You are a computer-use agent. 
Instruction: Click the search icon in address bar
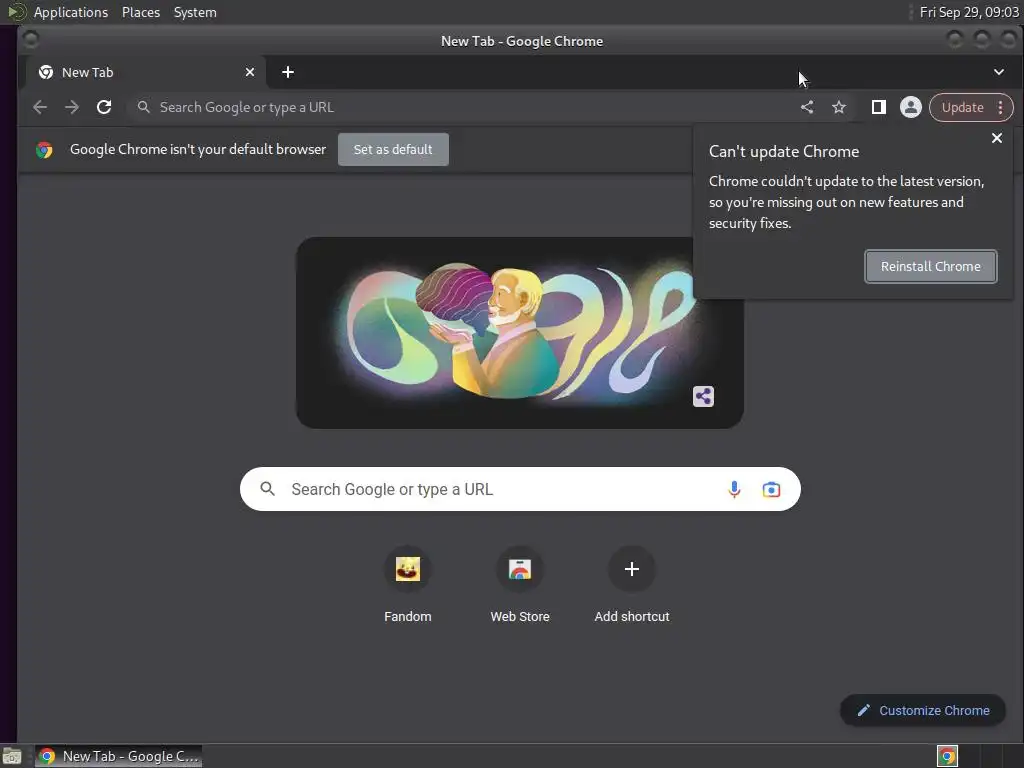click(144, 107)
